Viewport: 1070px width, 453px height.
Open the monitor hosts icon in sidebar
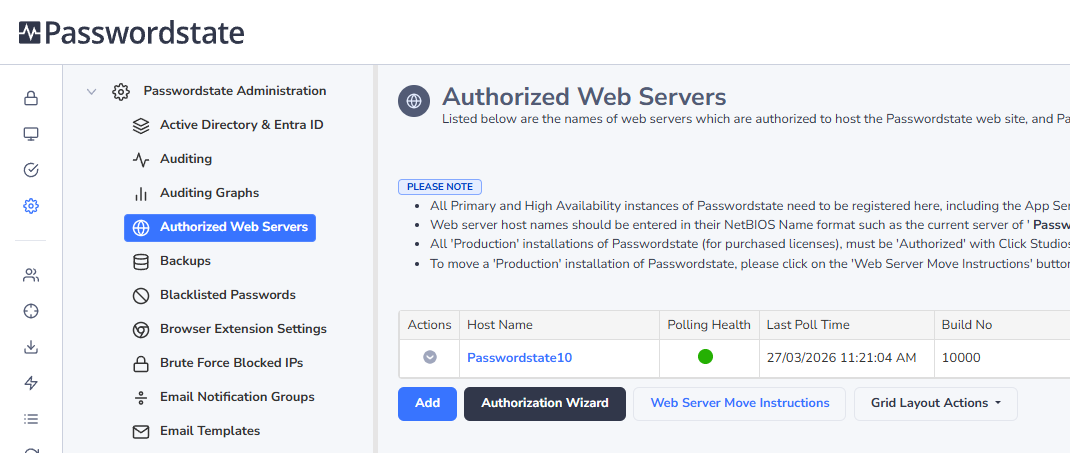[31, 134]
